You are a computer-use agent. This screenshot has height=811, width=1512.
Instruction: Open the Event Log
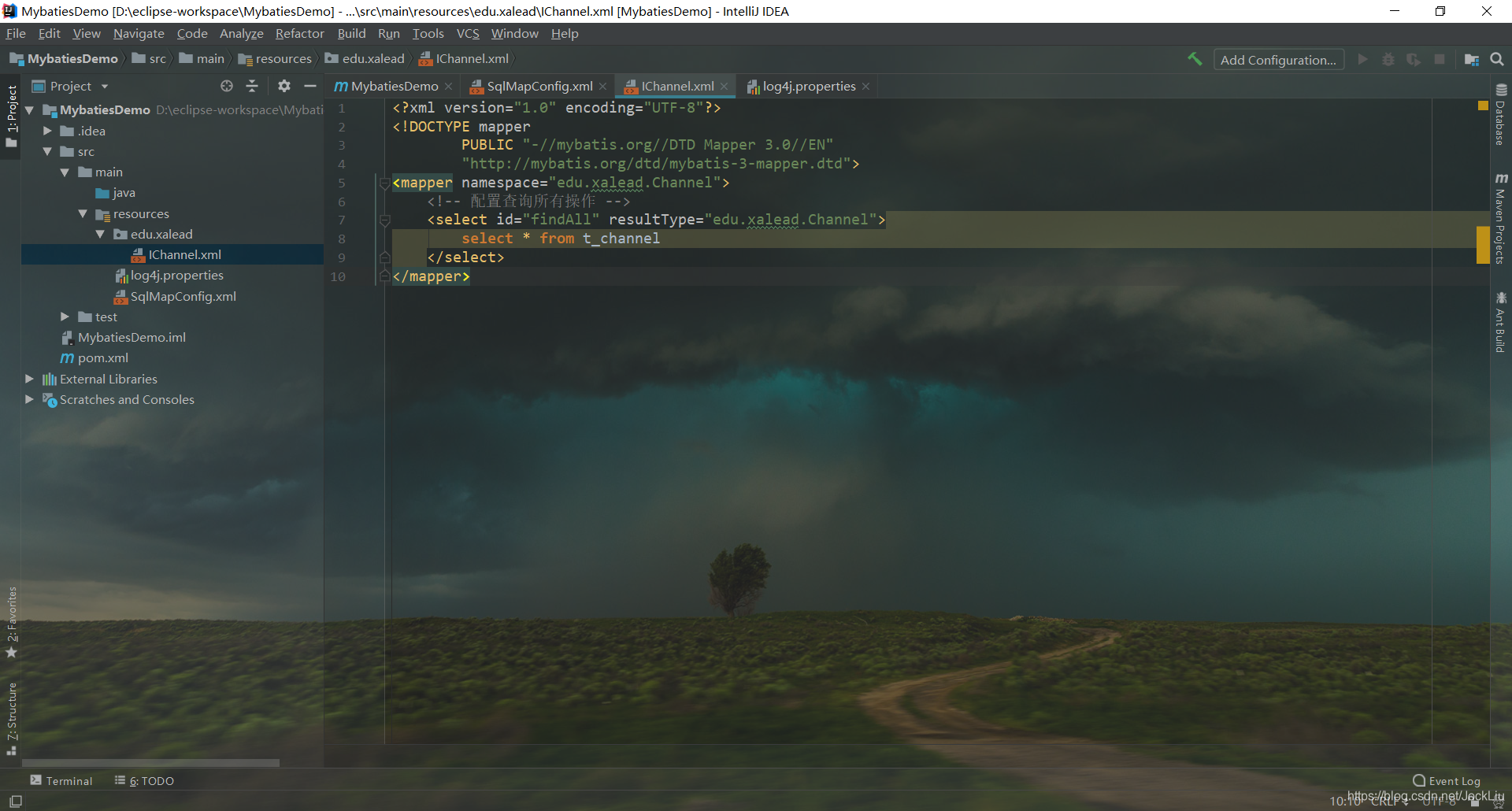pos(1447,780)
